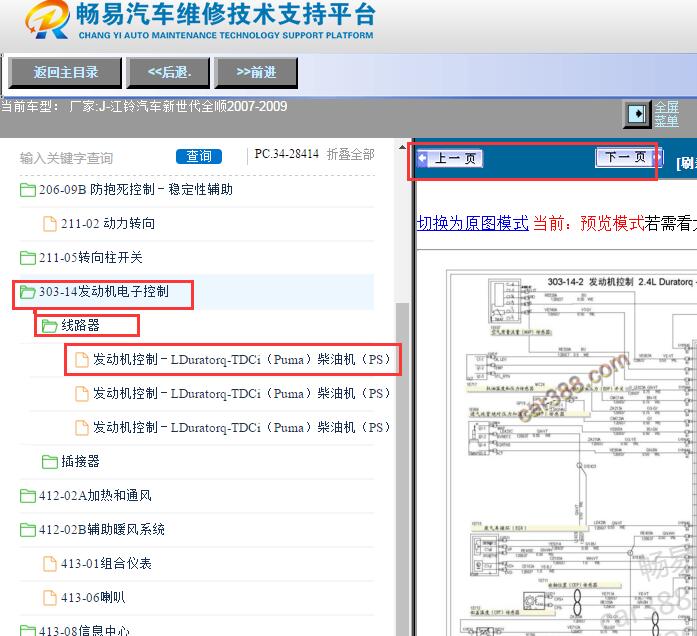Click the blue 查询 search button
The height and width of the screenshot is (636, 697).
point(199,156)
